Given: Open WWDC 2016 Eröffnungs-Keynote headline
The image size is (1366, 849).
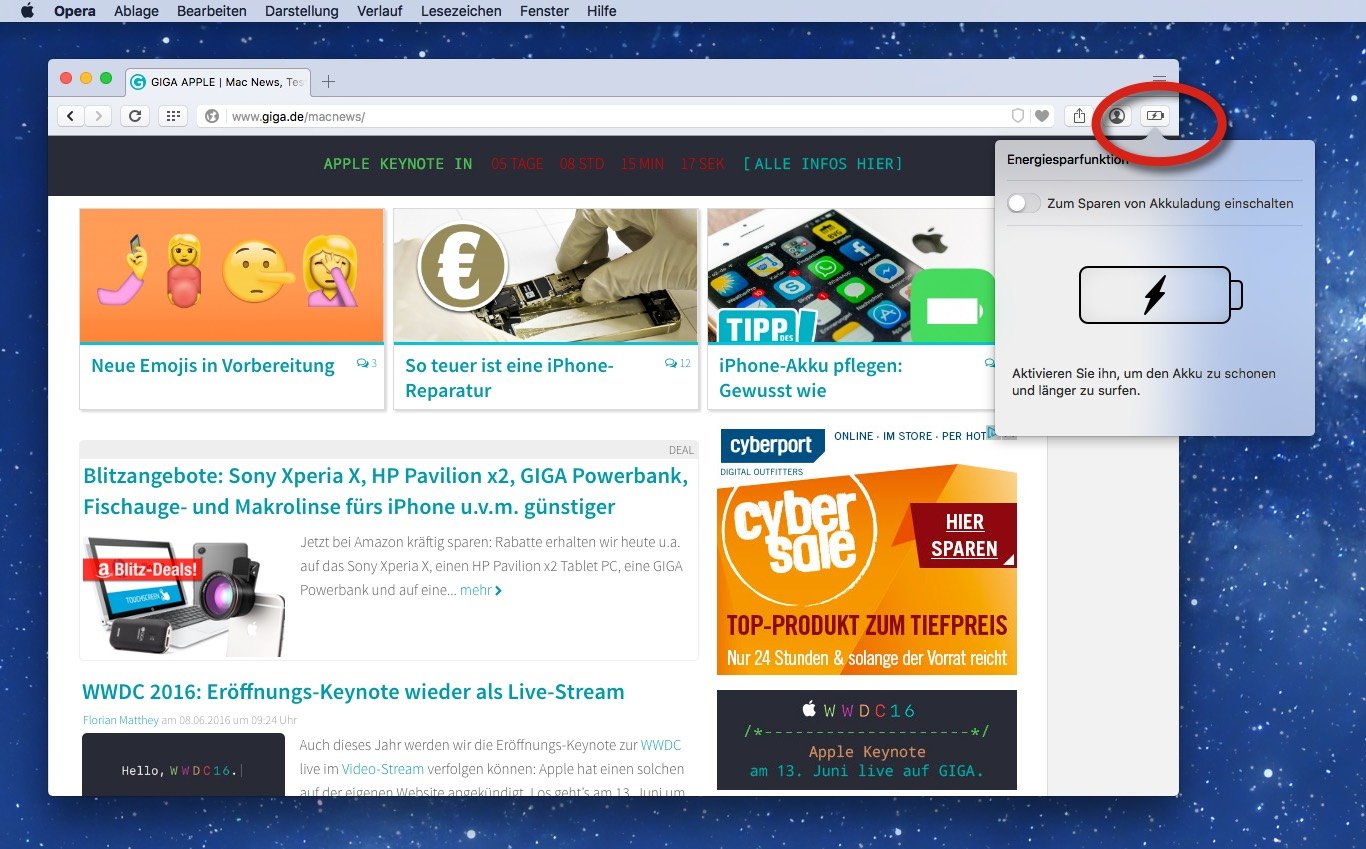Looking at the screenshot, I should coord(353,692).
